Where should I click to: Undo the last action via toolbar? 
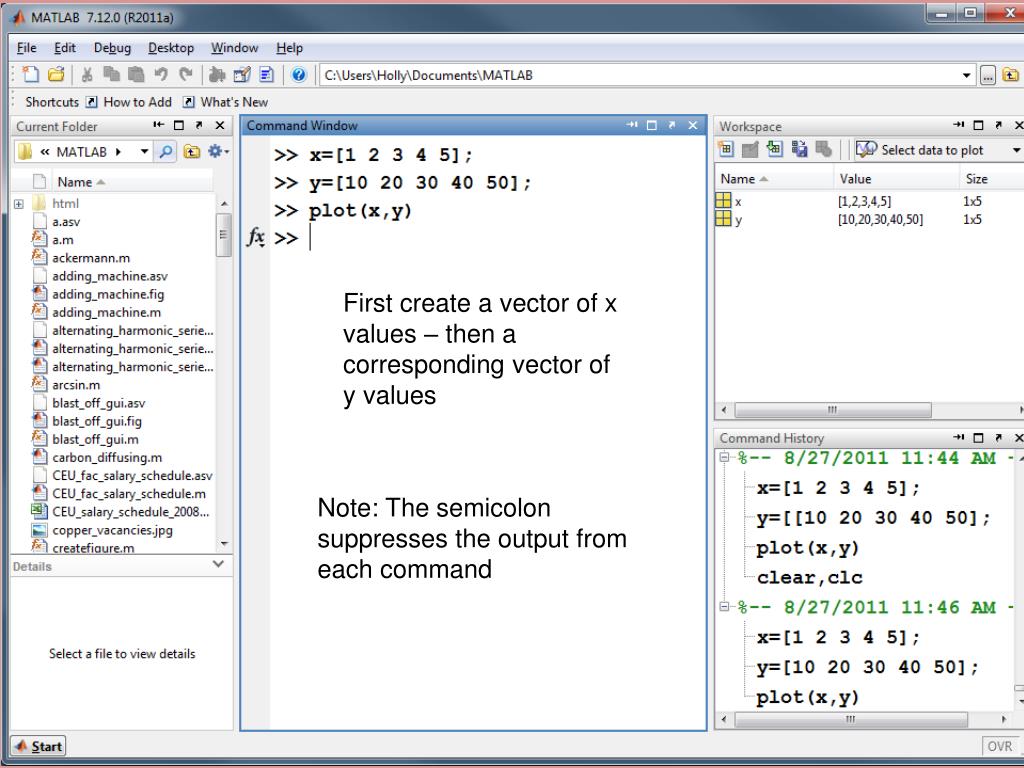(161, 75)
